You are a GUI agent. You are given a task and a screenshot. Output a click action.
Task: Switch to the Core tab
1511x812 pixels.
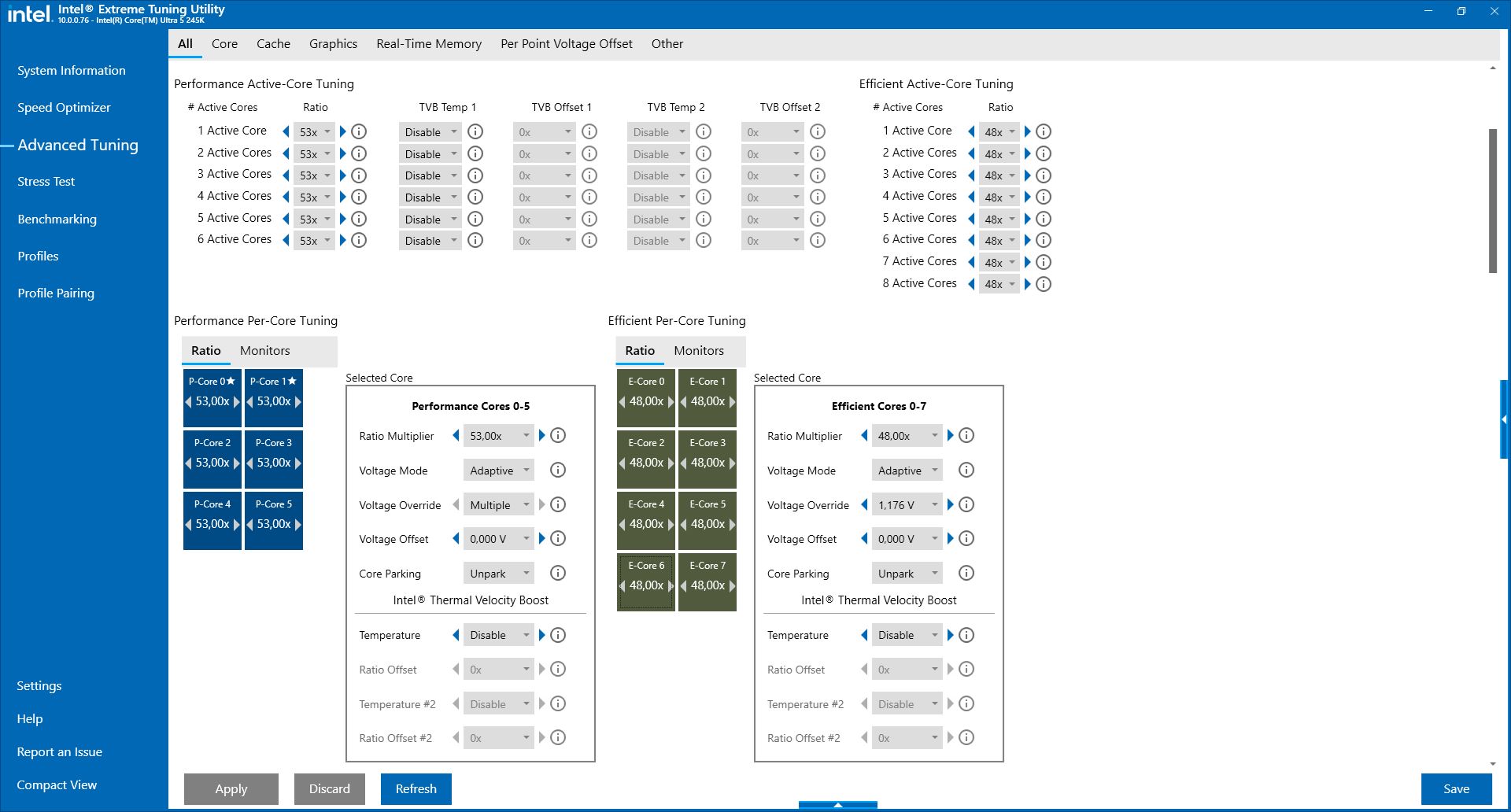(x=224, y=44)
